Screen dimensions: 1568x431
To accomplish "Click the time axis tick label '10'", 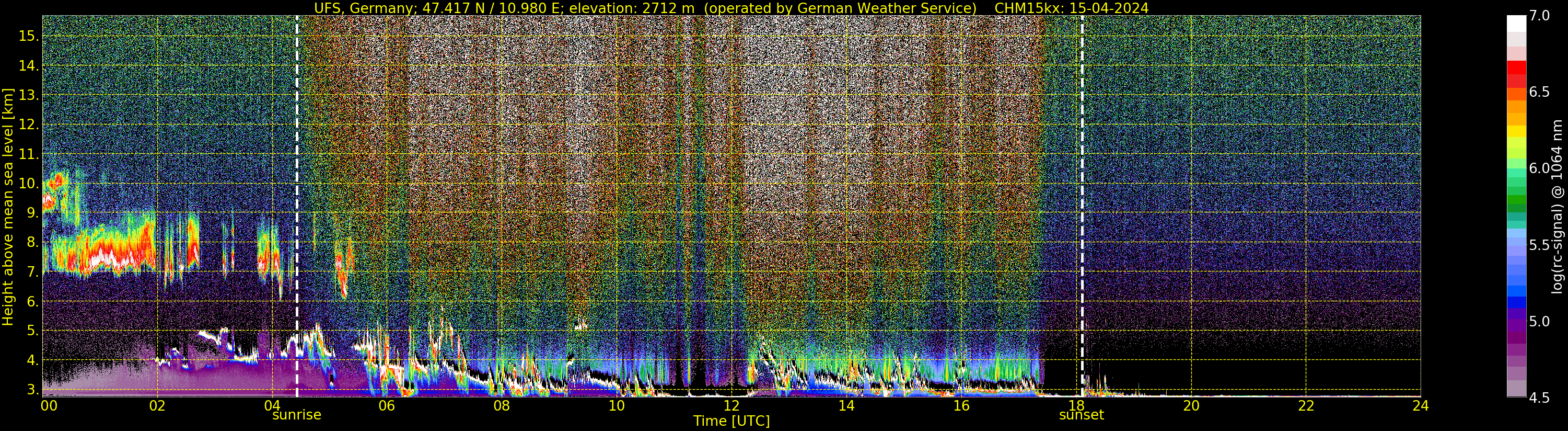I will point(617,405).
